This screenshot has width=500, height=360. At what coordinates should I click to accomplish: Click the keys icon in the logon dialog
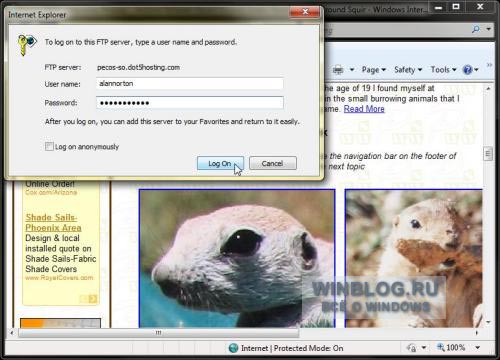point(26,44)
